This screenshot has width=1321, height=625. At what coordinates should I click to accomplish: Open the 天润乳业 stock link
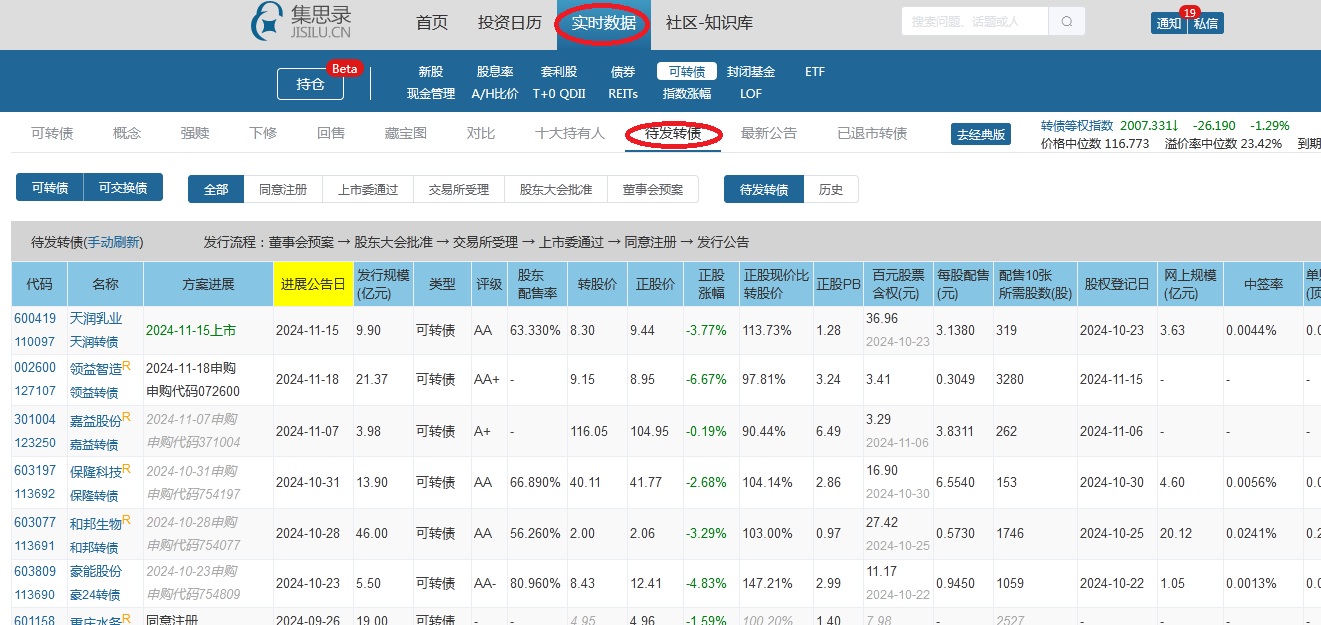click(x=96, y=318)
